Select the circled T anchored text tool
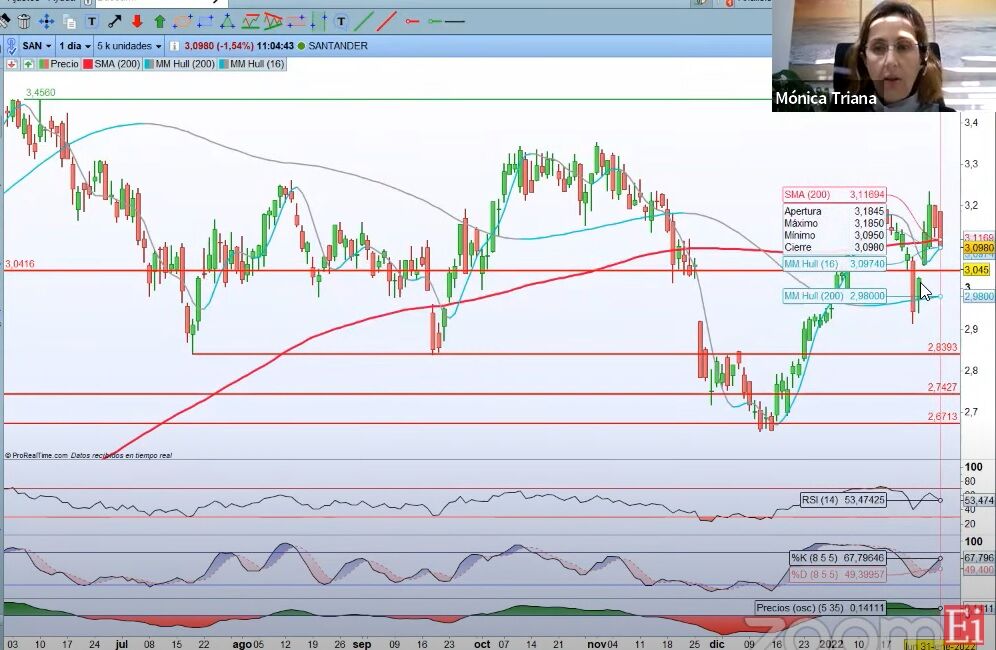 (x=341, y=22)
